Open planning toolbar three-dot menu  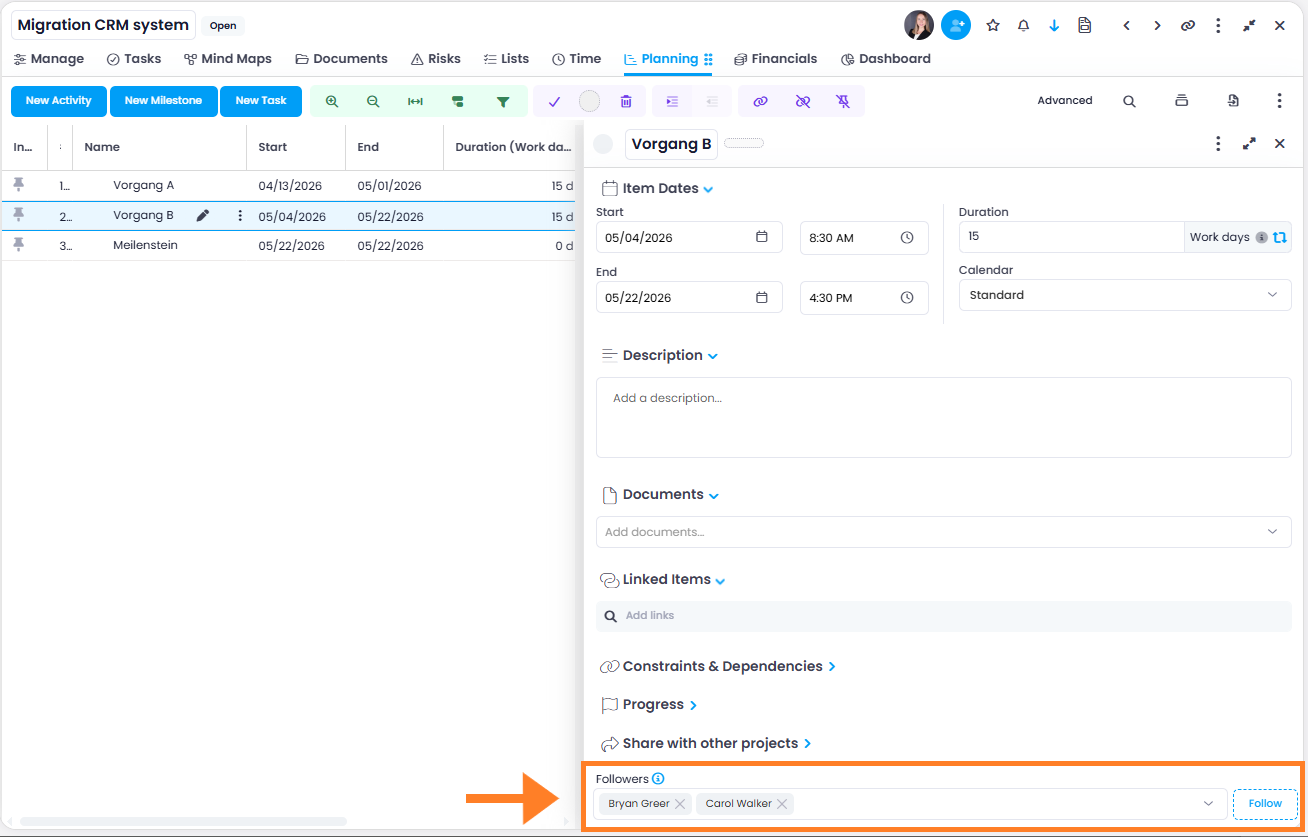point(1279,101)
